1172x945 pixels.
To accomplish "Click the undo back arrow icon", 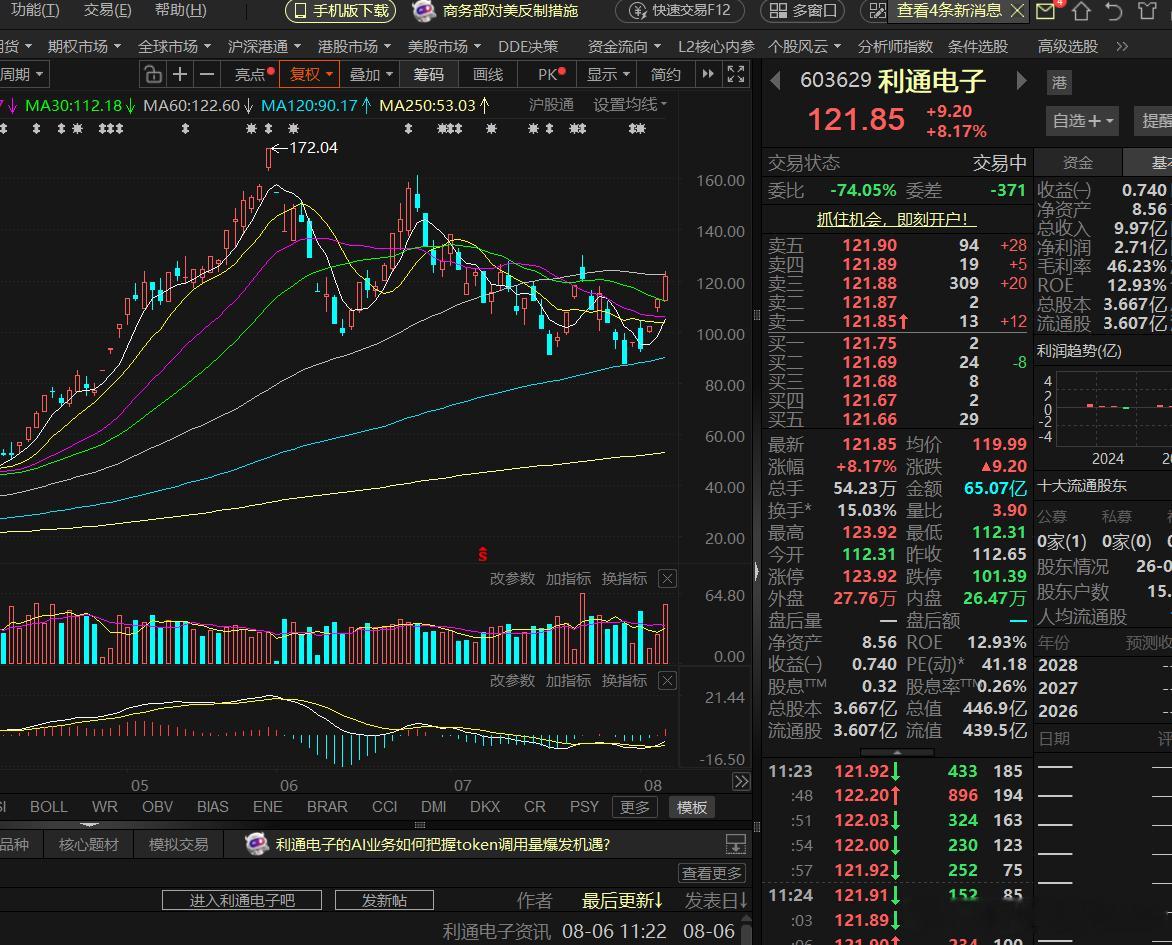I will tap(1114, 10).
